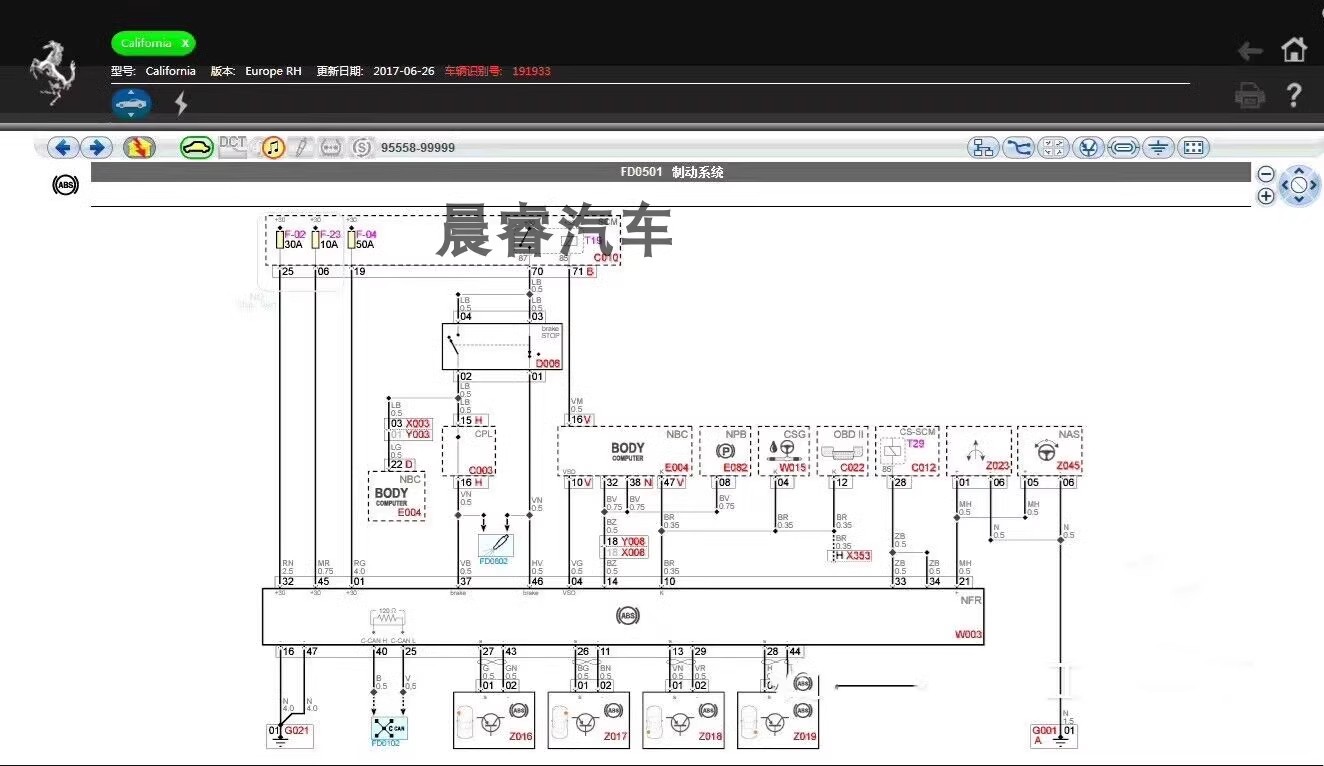Click the C010 SCM fuse box label
1324x766 pixels.
[607, 258]
